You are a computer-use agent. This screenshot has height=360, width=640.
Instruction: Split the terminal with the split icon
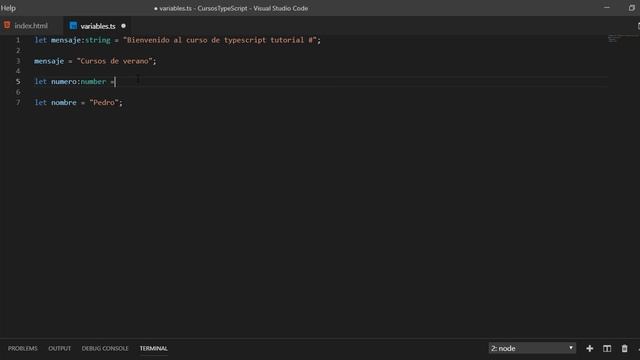click(607, 348)
